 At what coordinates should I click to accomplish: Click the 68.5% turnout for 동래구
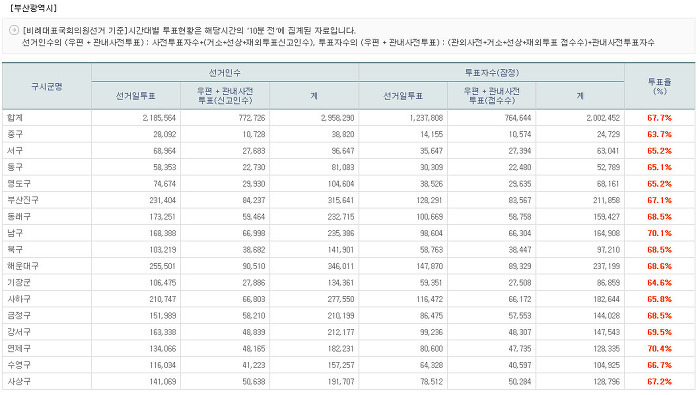[x=659, y=217]
